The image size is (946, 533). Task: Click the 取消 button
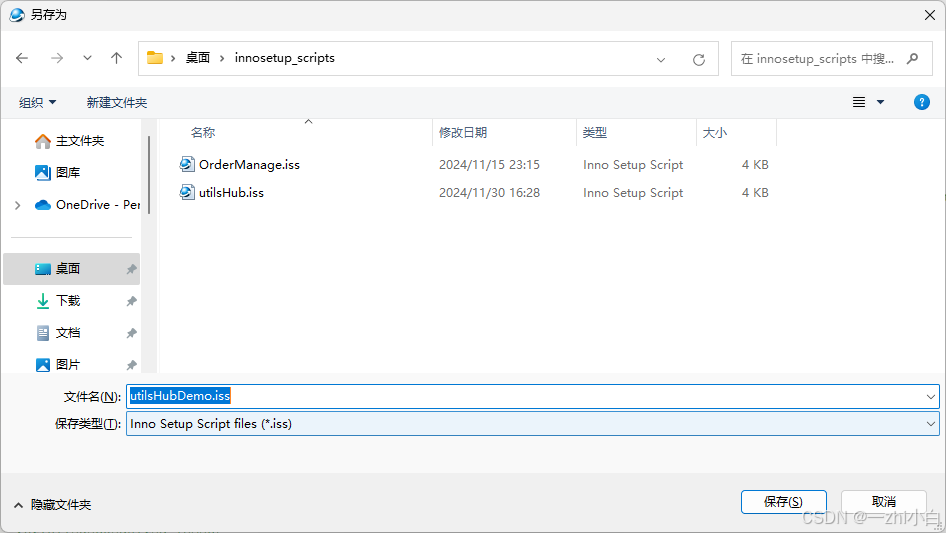click(x=884, y=502)
